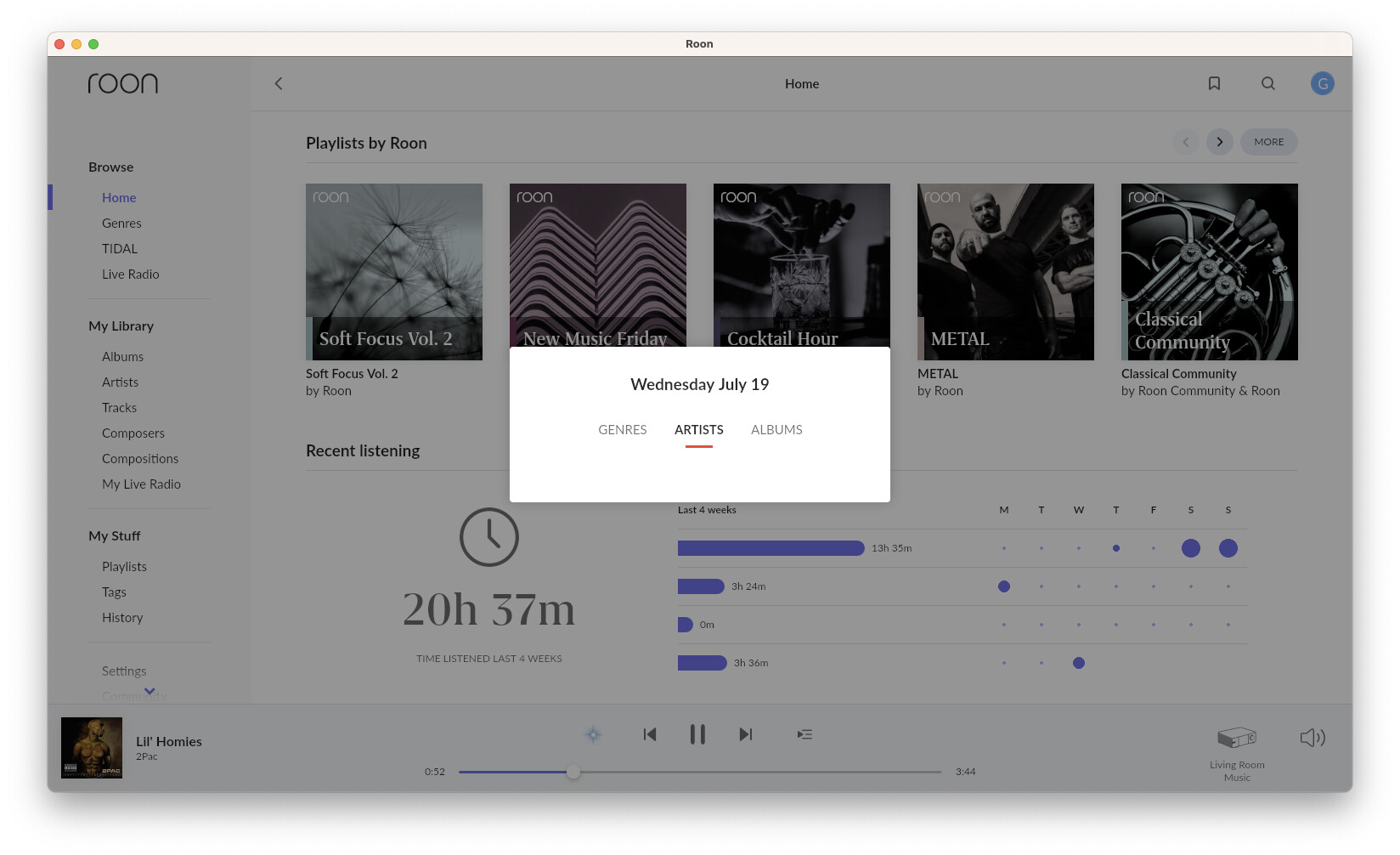Click the METAL title link
Image resolution: width=1400 pixels, height=855 pixels.
coord(938,374)
